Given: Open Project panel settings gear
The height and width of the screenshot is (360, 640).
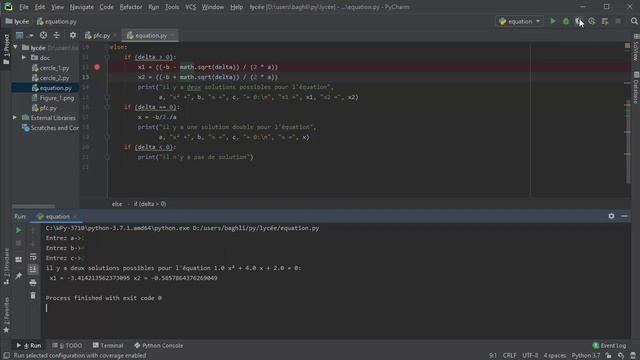Looking at the screenshot, I should 73,36.
